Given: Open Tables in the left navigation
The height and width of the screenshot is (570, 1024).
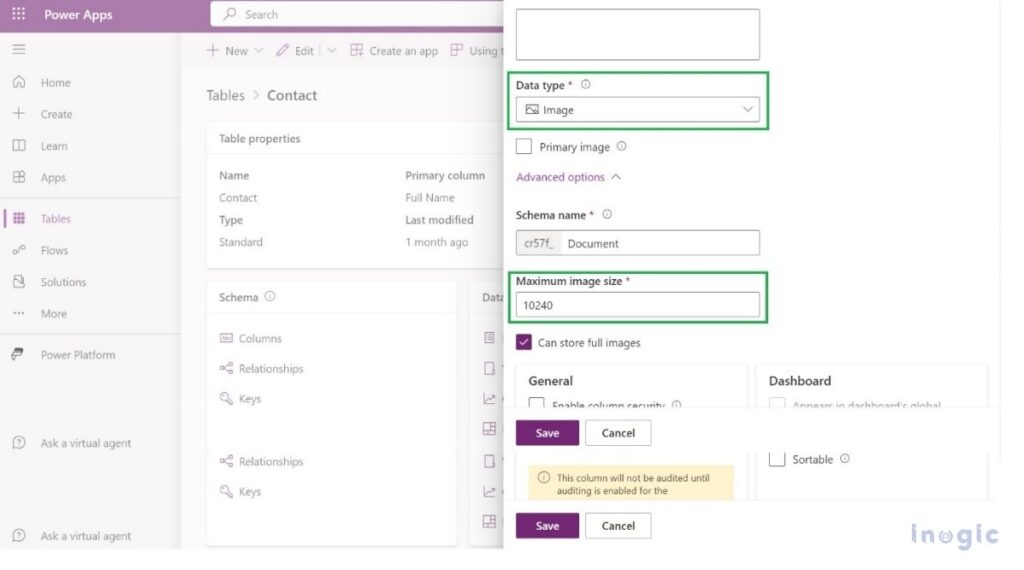Looking at the screenshot, I should [x=55, y=219].
